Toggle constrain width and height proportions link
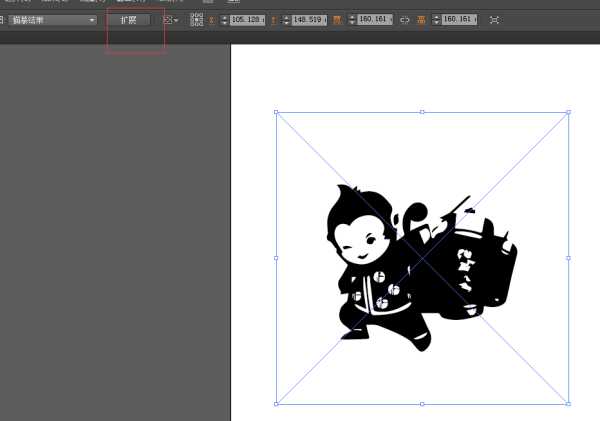 pos(404,20)
